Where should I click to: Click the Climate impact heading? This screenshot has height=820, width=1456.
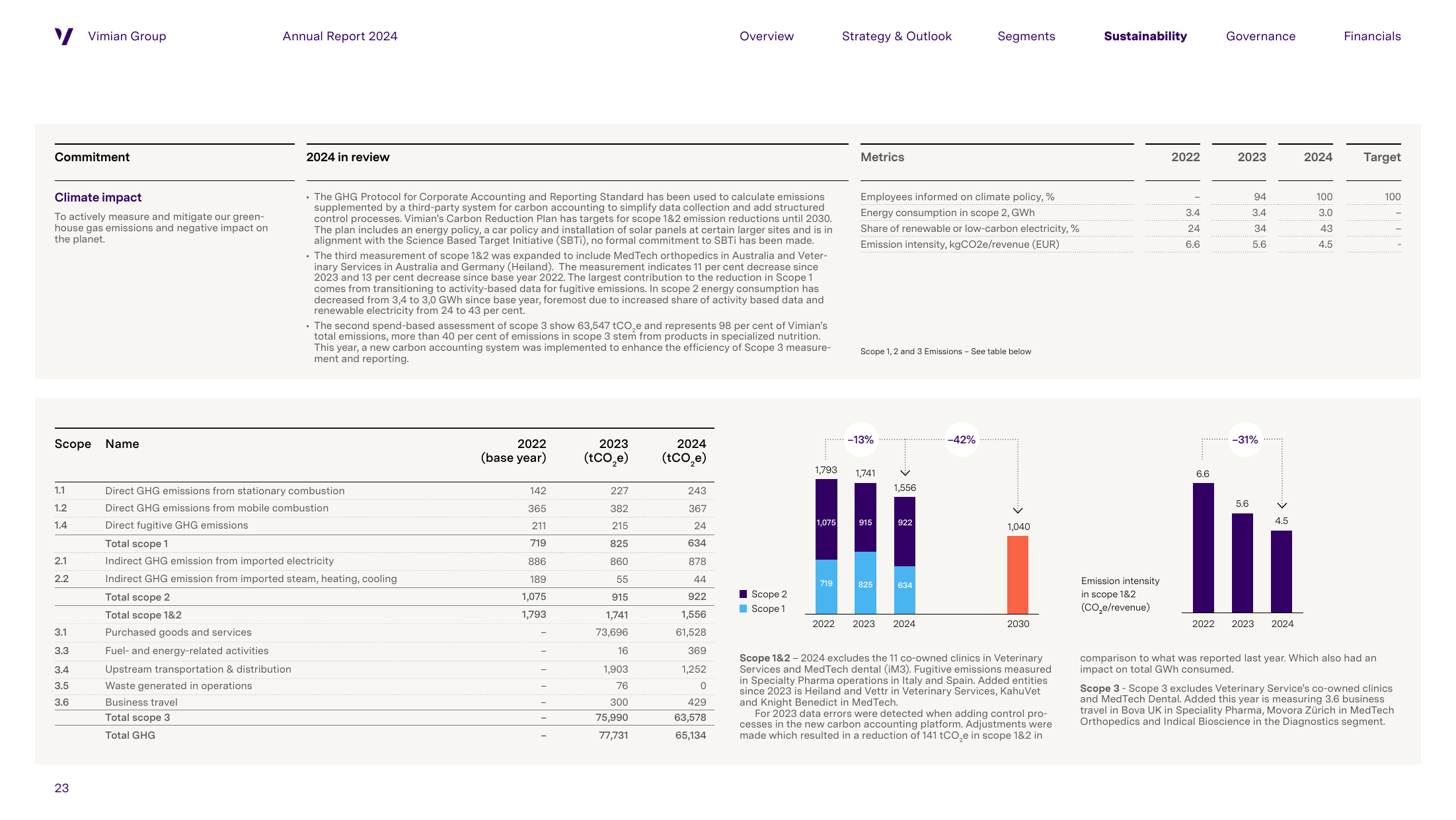[x=98, y=198]
